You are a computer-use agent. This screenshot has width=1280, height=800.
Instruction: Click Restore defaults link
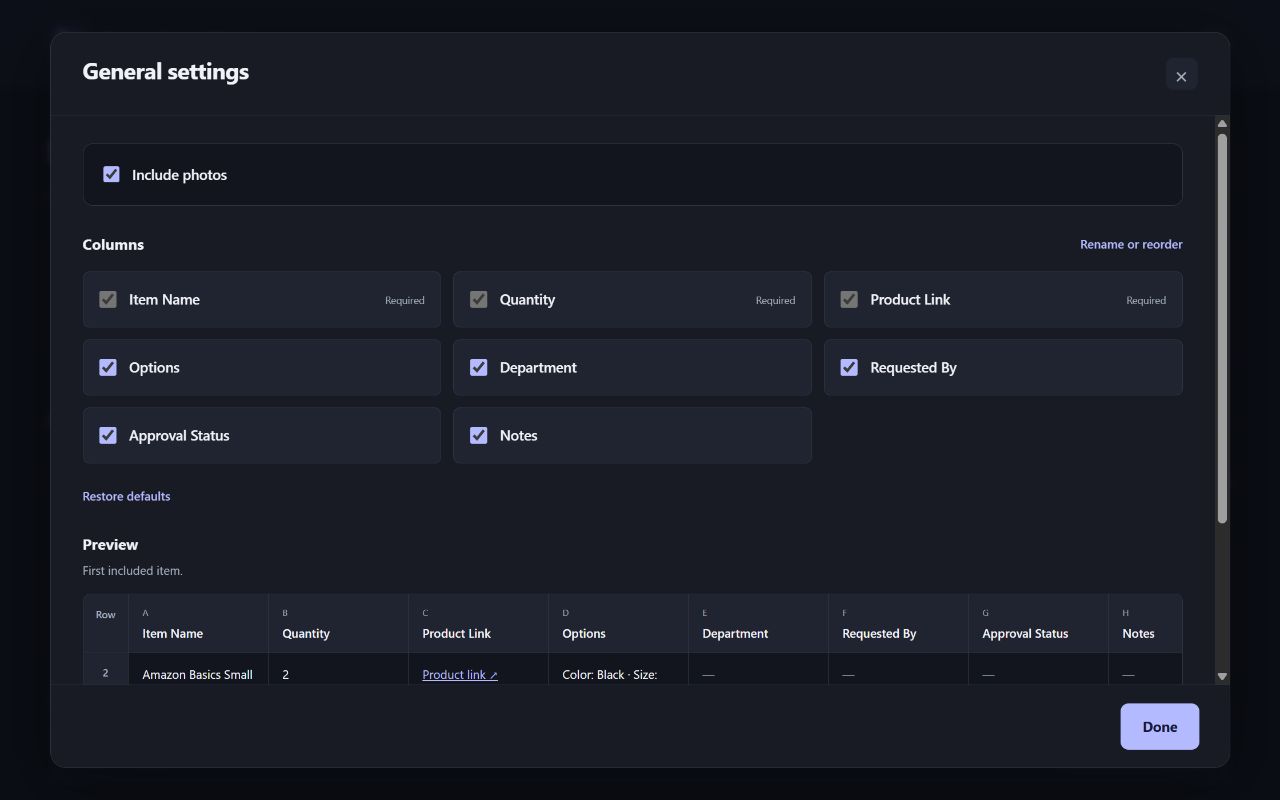(126, 496)
